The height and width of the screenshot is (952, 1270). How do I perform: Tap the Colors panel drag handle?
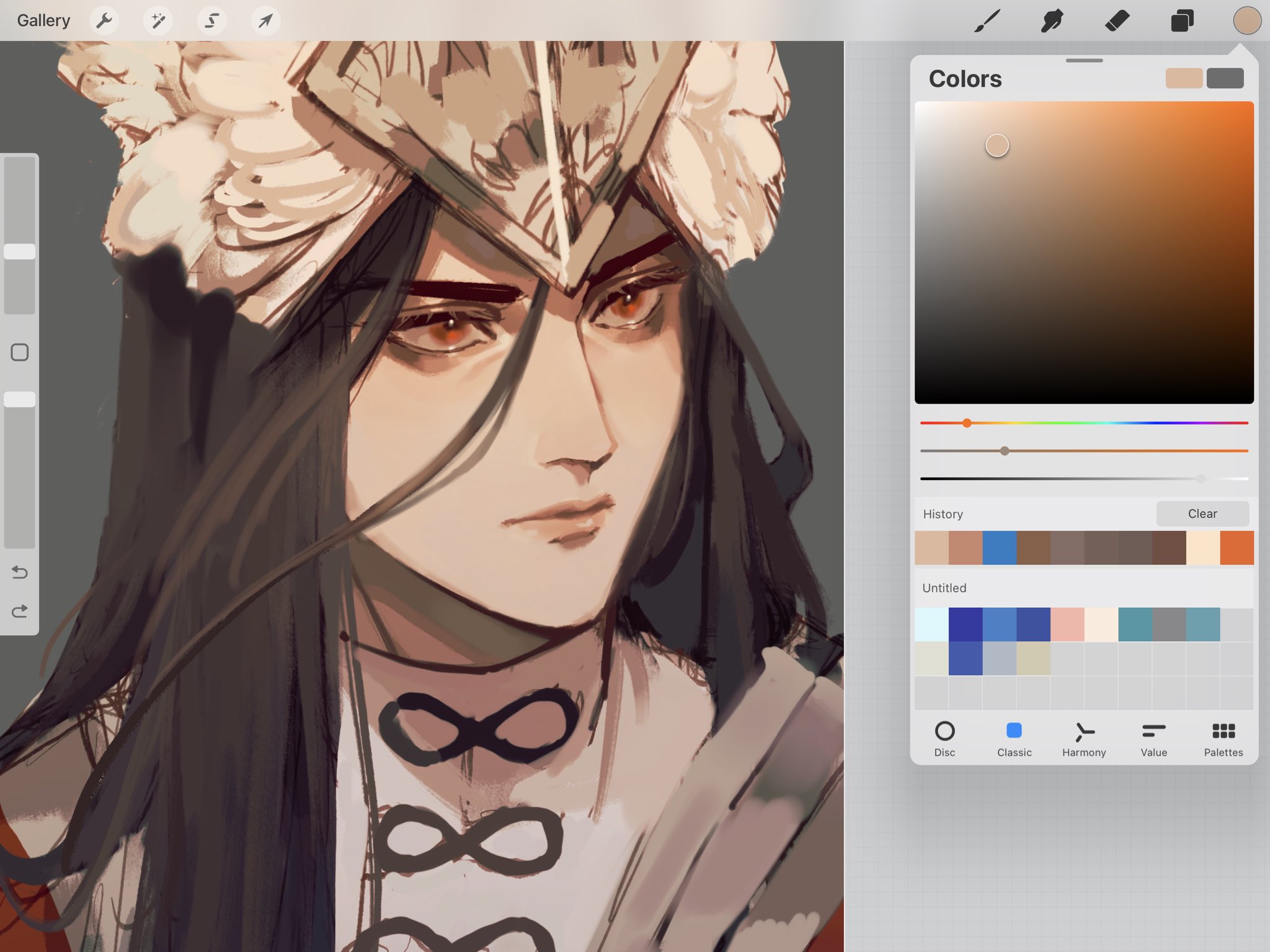pos(1084,60)
